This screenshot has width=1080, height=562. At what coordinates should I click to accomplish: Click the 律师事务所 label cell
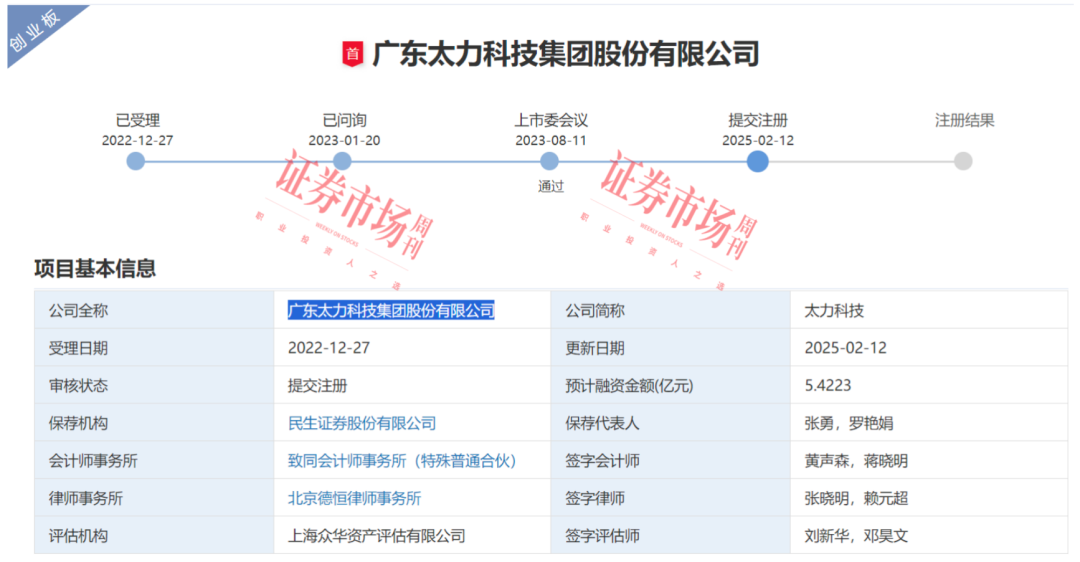coord(154,498)
